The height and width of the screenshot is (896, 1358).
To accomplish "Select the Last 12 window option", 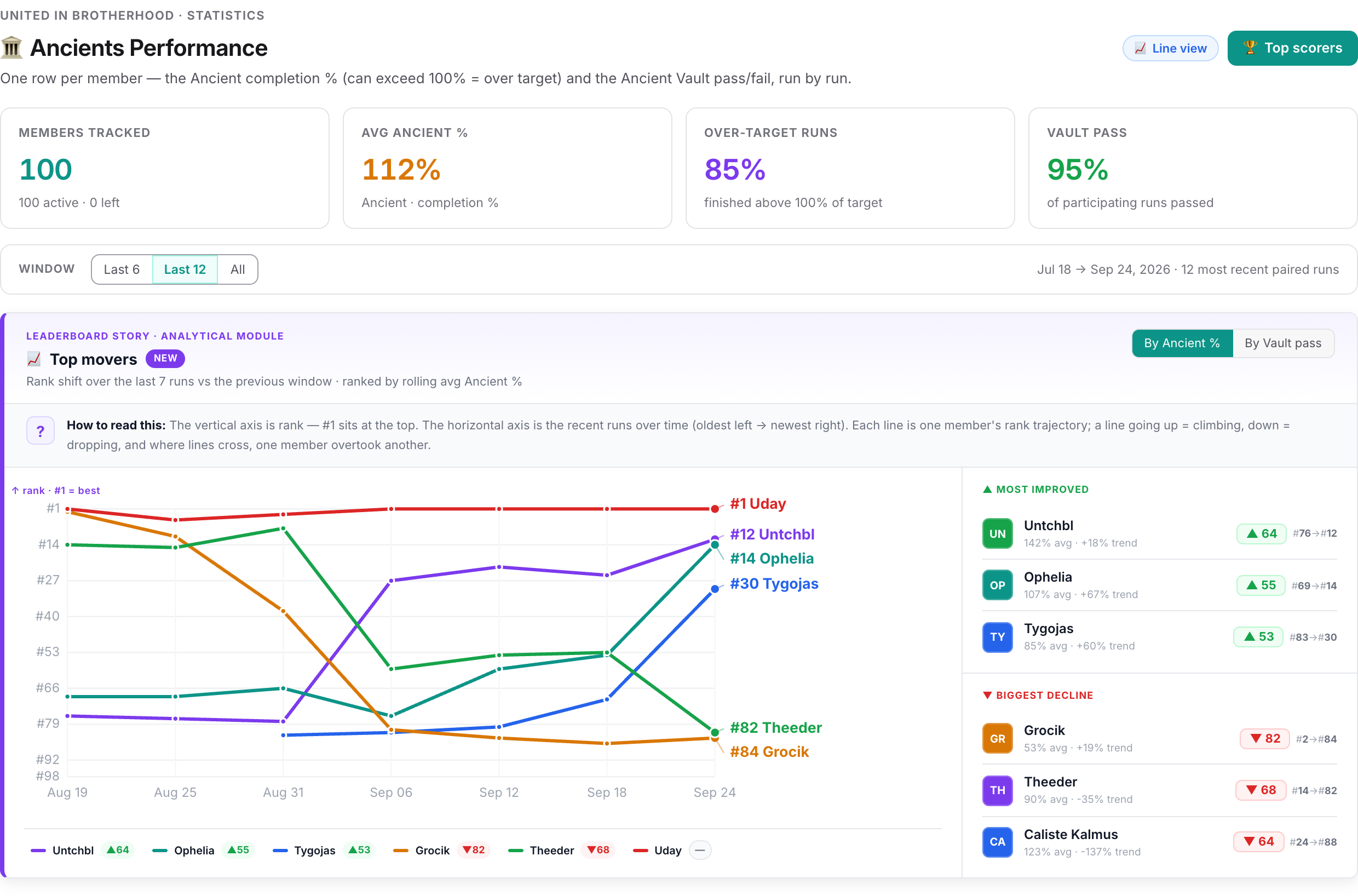I will click(x=185, y=269).
